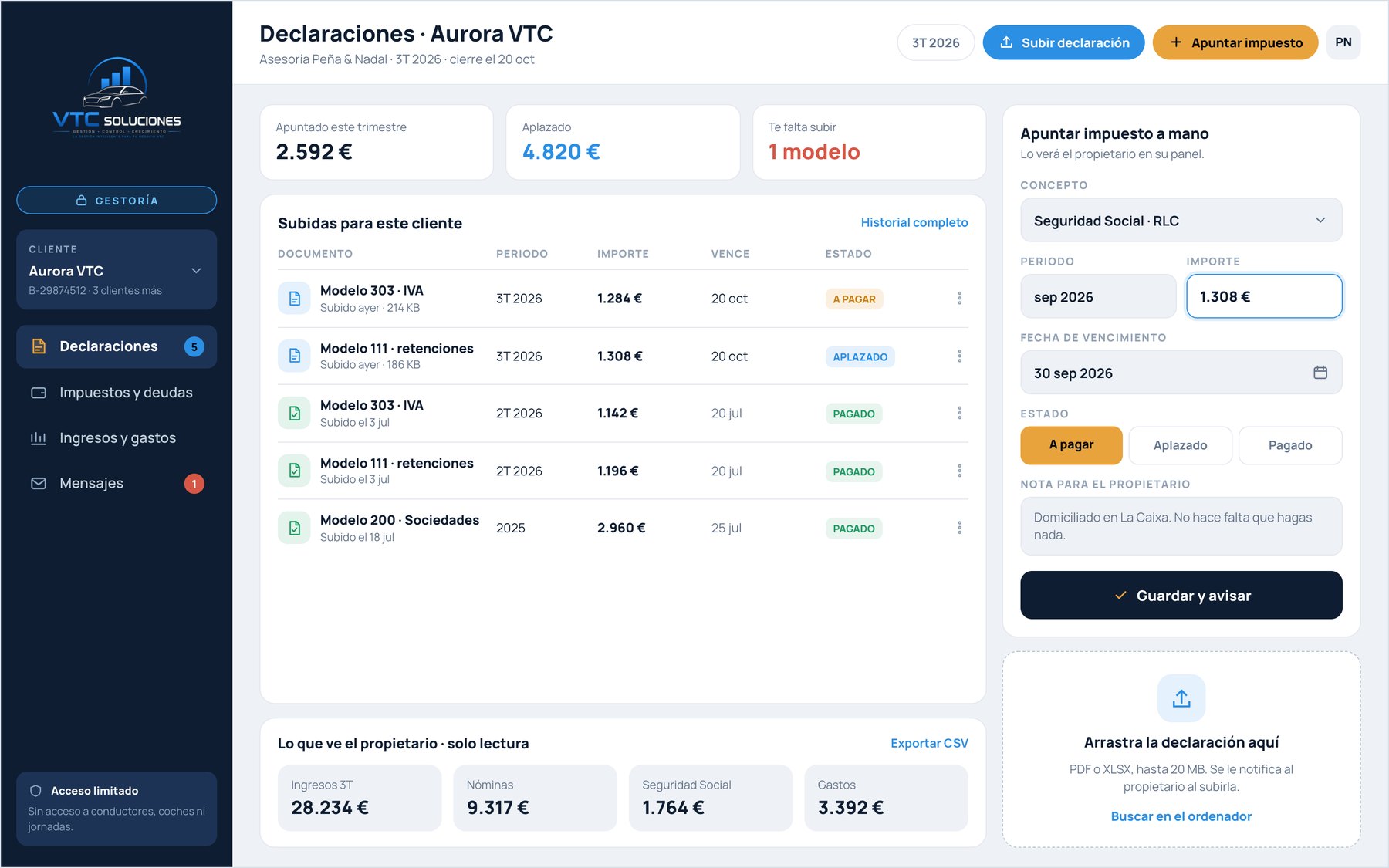This screenshot has height=868, width=1389.
Task: Open kebab menu for Modelo 303 2T 2026
Action: click(x=959, y=413)
